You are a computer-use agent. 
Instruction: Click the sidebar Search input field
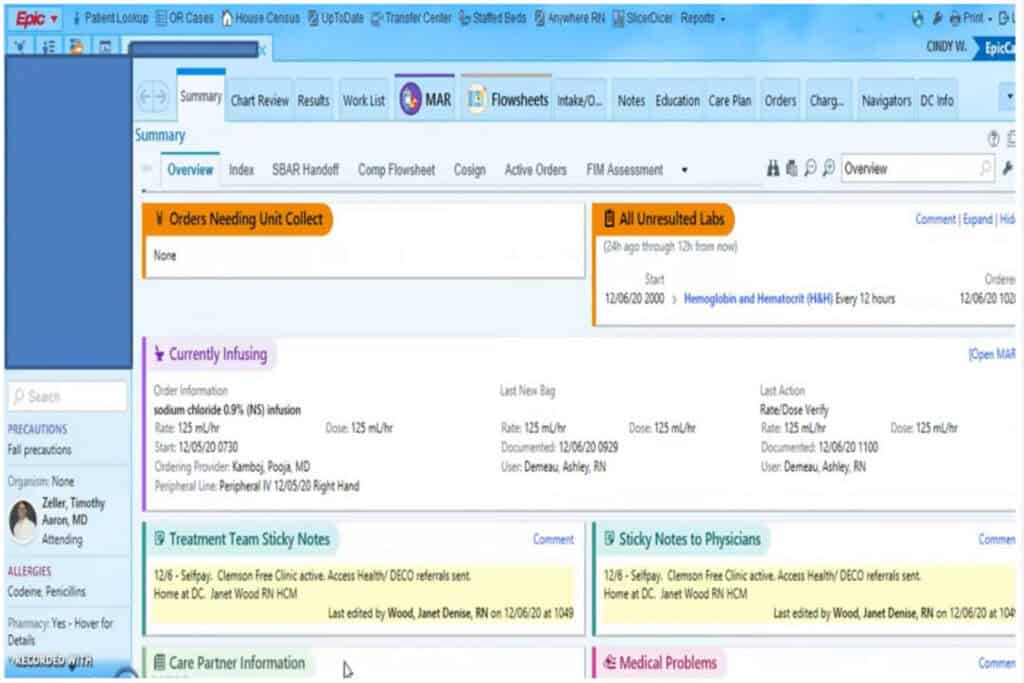tap(68, 396)
